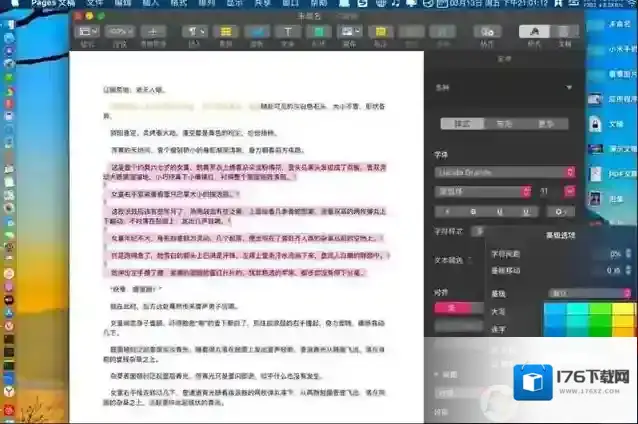Open the Lucida Grande font dropdown
This screenshot has width=638, height=424.
click(x=505, y=172)
